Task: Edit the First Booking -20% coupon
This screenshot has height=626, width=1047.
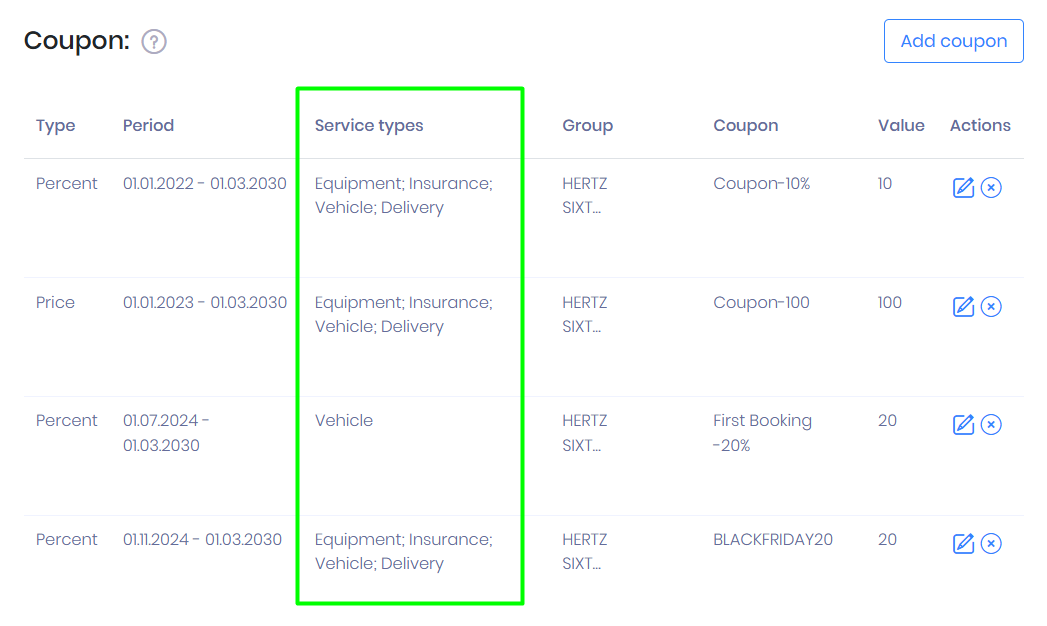Action: point(963,425)
